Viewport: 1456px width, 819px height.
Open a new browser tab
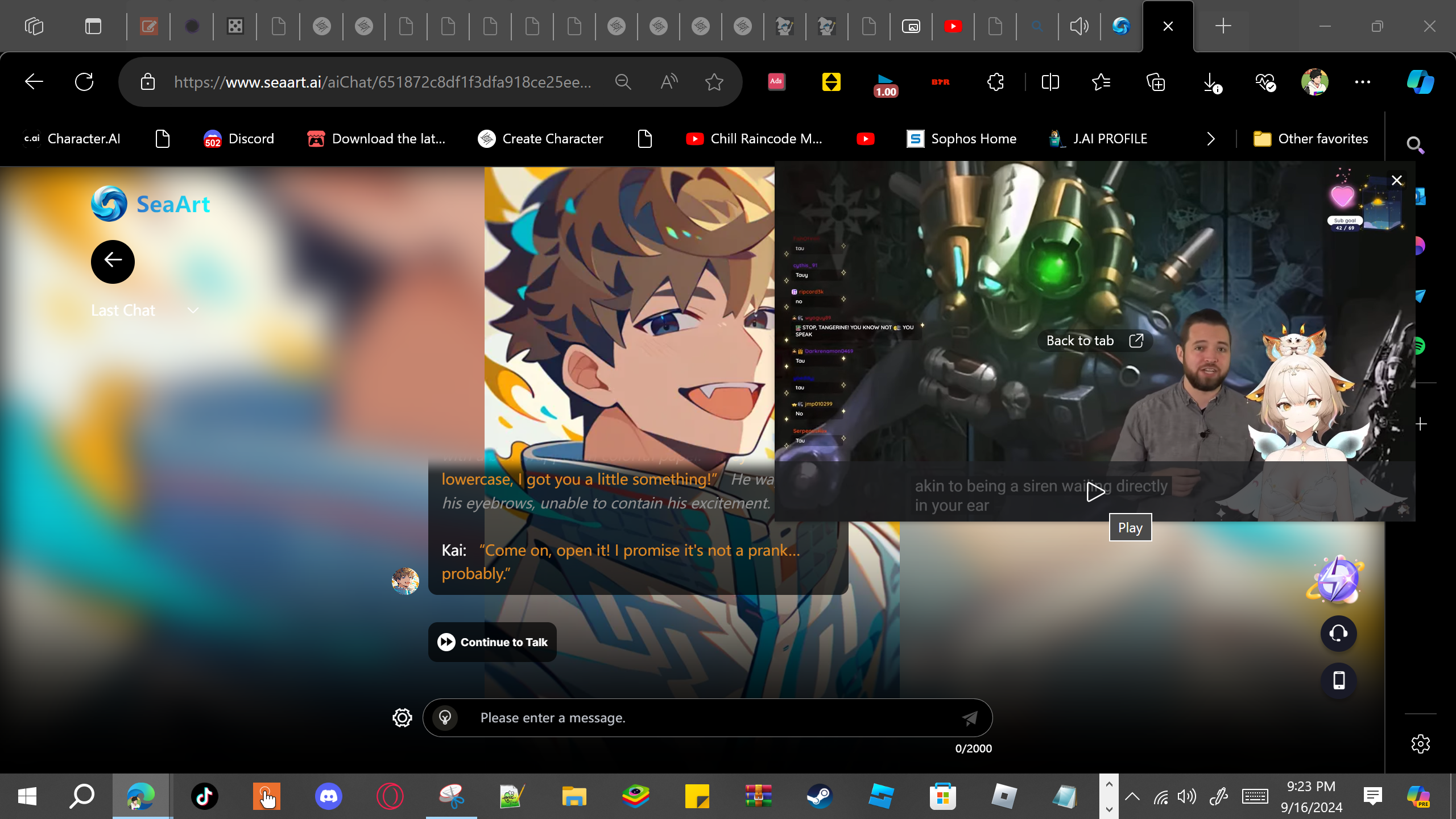(1223, 26)
